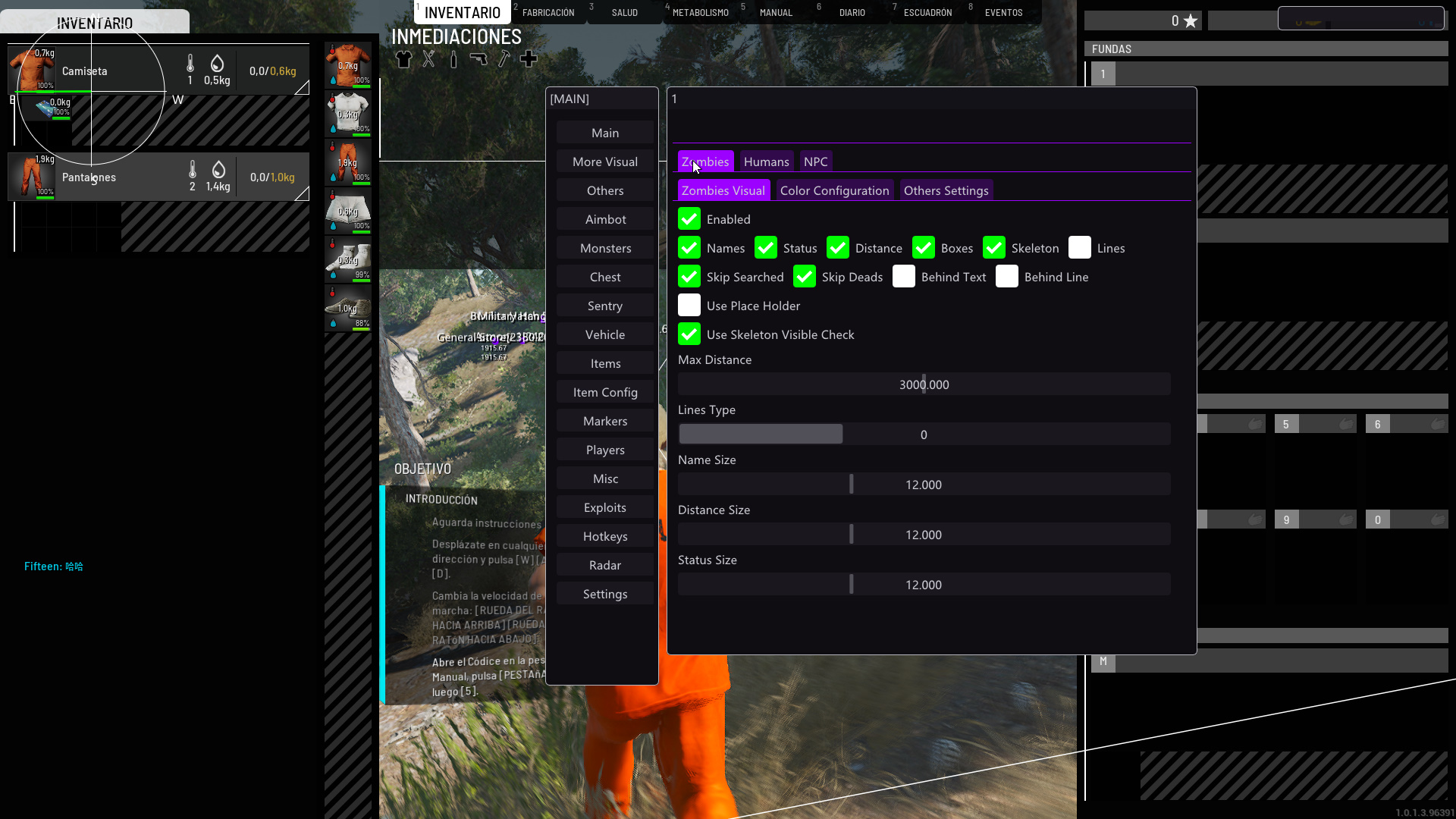This screenshot has height=819, width=1456.
Task: Select the medical cross filter icon
Action: [x=529, y=59]
